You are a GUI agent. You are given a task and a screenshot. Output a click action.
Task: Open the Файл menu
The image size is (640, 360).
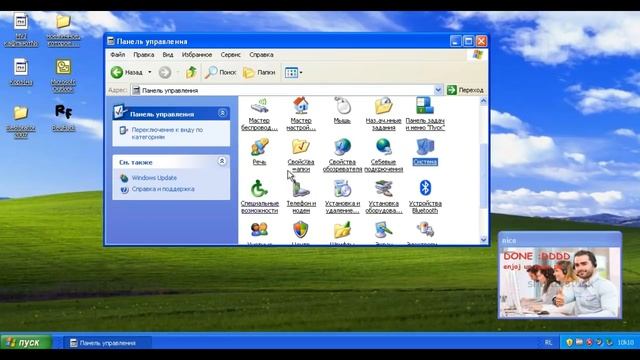118,54
